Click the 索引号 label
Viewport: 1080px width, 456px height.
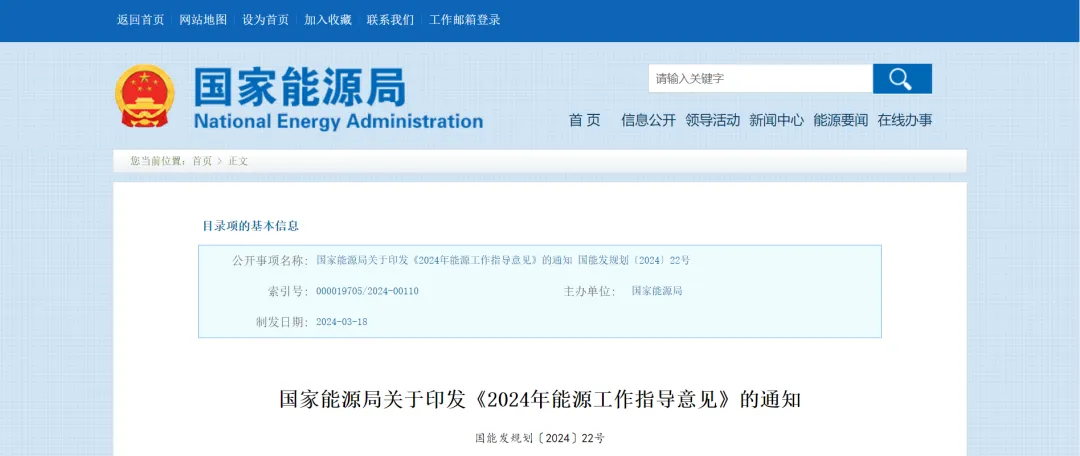[x=289, y=291]
